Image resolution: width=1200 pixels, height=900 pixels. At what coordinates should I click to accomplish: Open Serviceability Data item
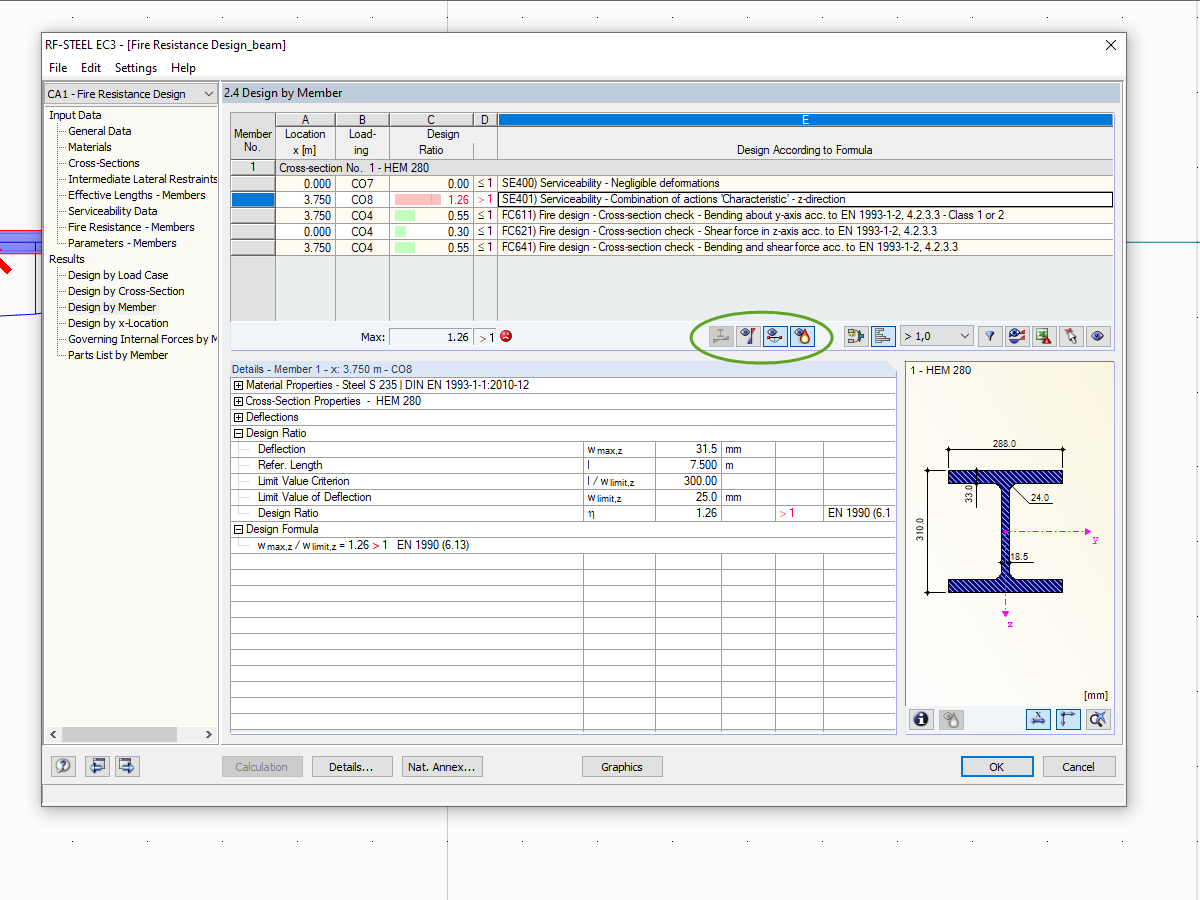[x=113, y=211]
